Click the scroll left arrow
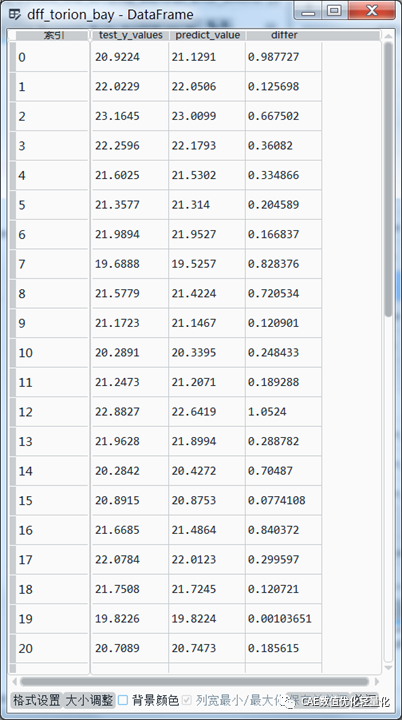The height and width of the screenshot is (720, 402). click(x=14, y=681)
